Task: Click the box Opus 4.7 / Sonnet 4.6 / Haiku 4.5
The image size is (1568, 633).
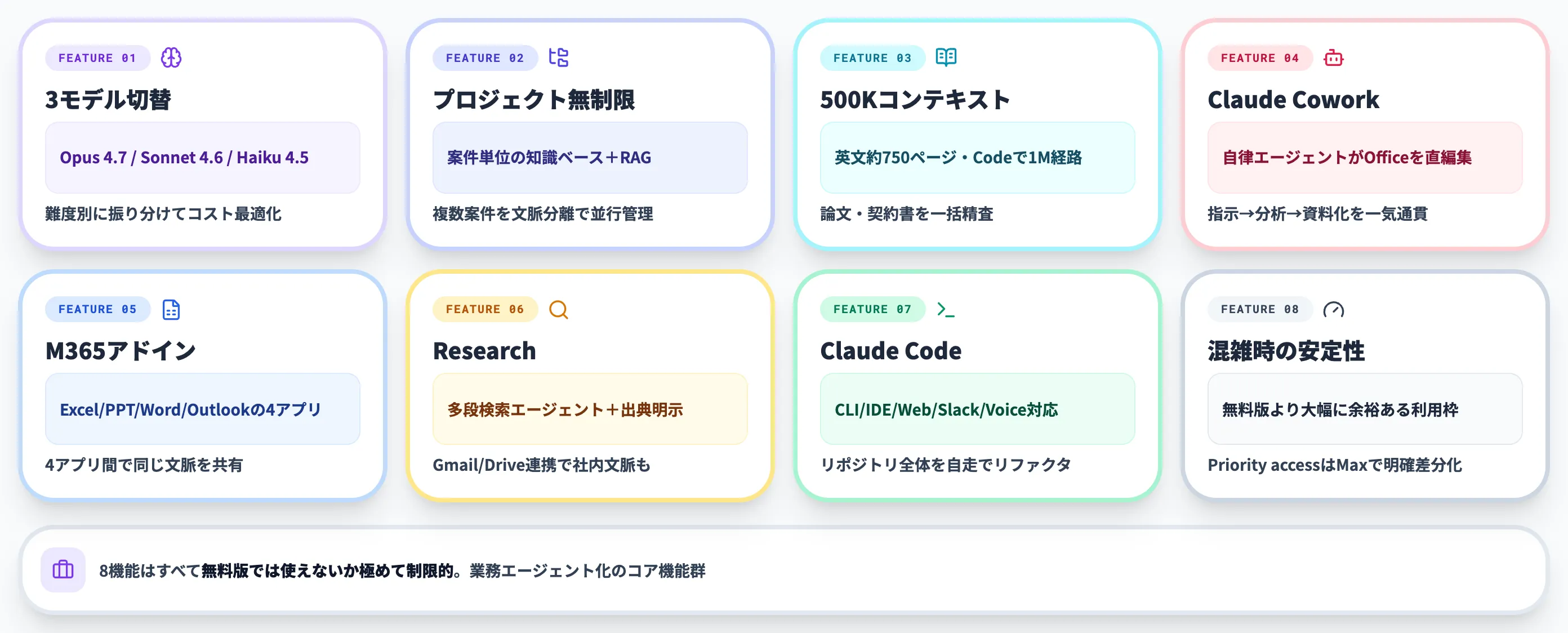Action: (x=203, y=158)
